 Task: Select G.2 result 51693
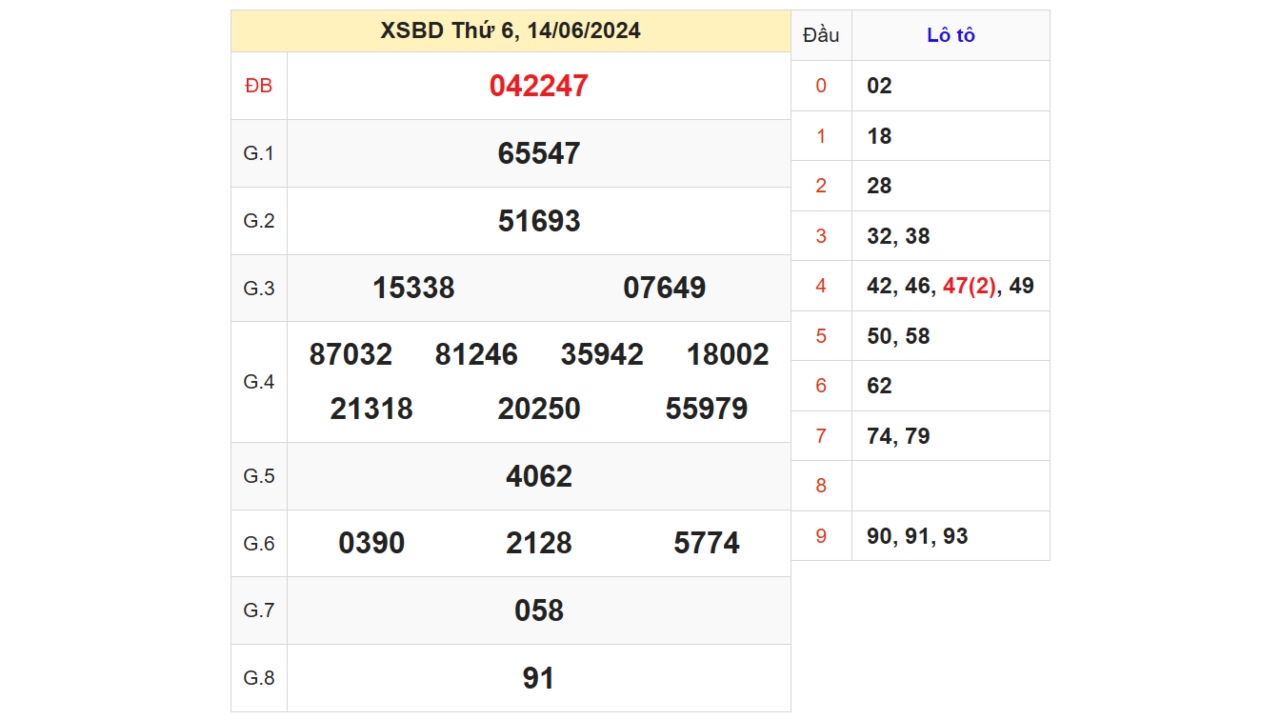(x=539, y=221)
